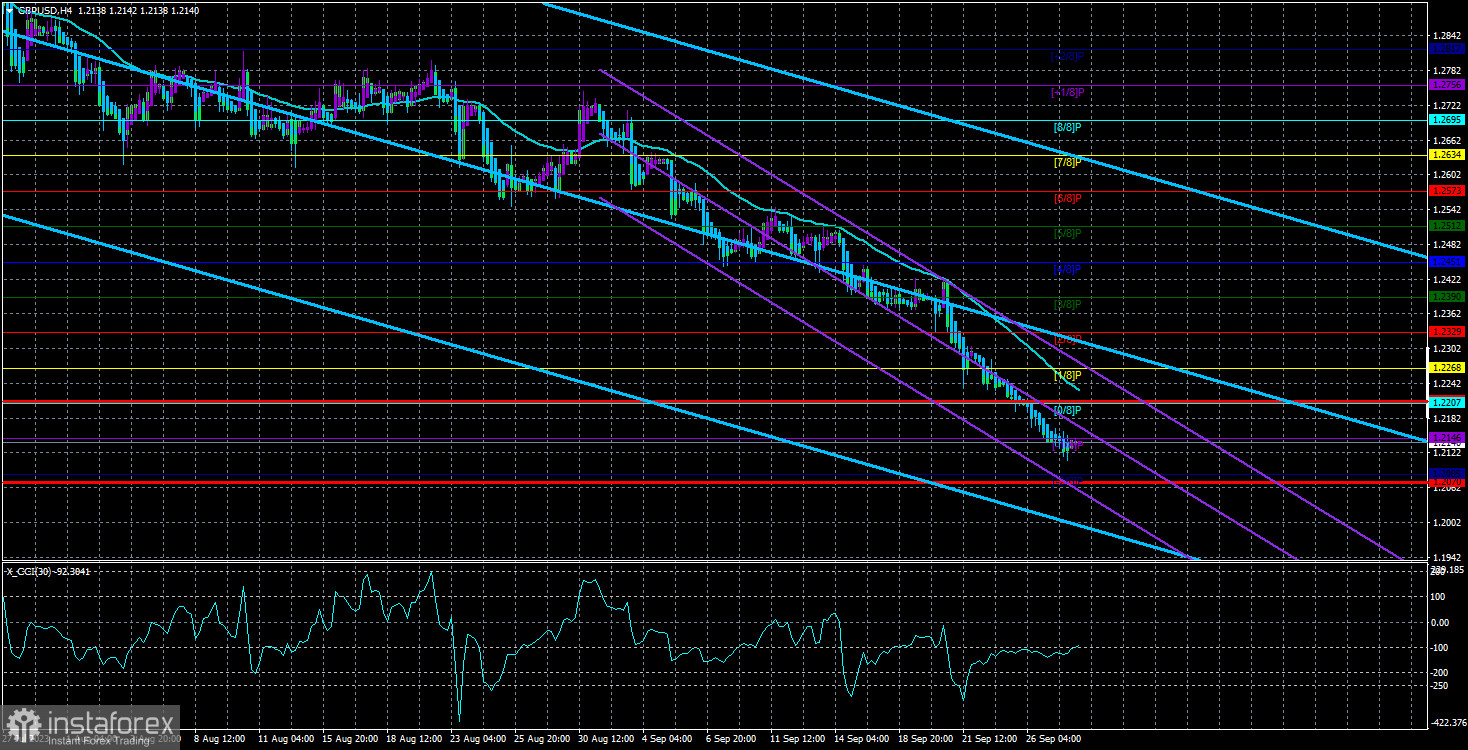Click the [8/8]P Murray level label
This screenshot has height=750, width=1468.
coord(1068,127)
